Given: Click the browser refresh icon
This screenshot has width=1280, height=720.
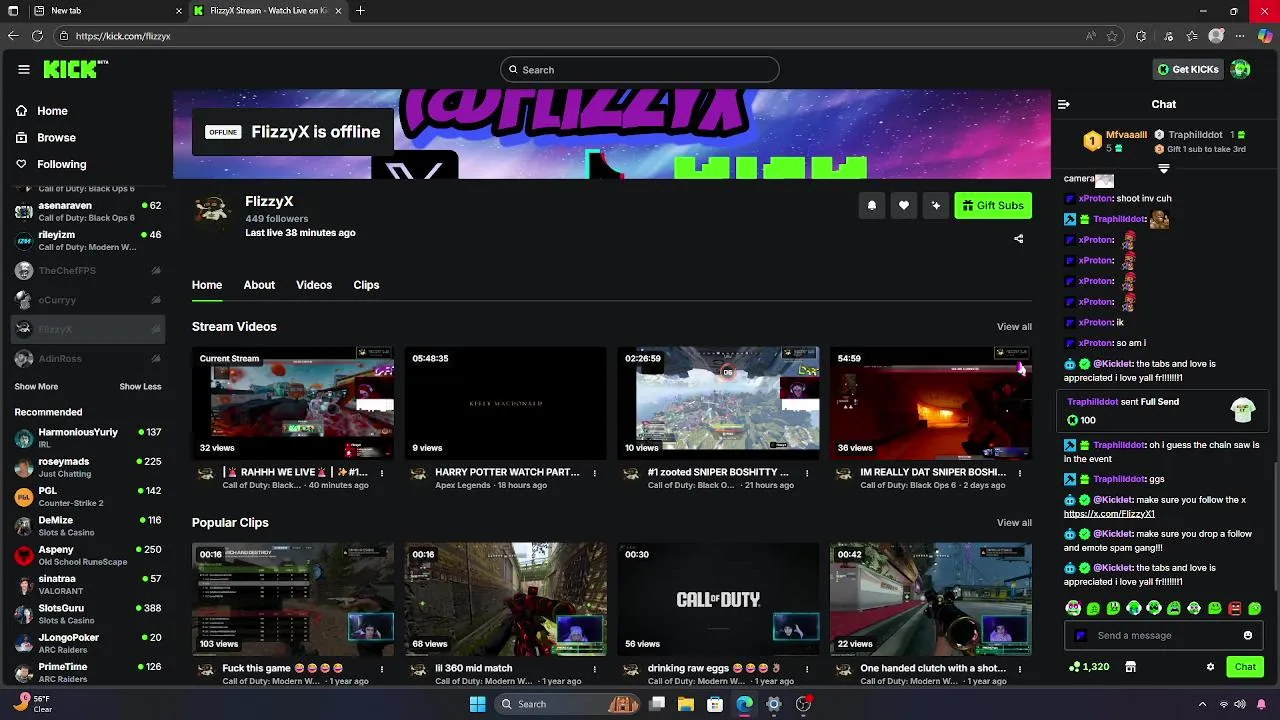Looking at the screenshot, I should tap(37, 36).
